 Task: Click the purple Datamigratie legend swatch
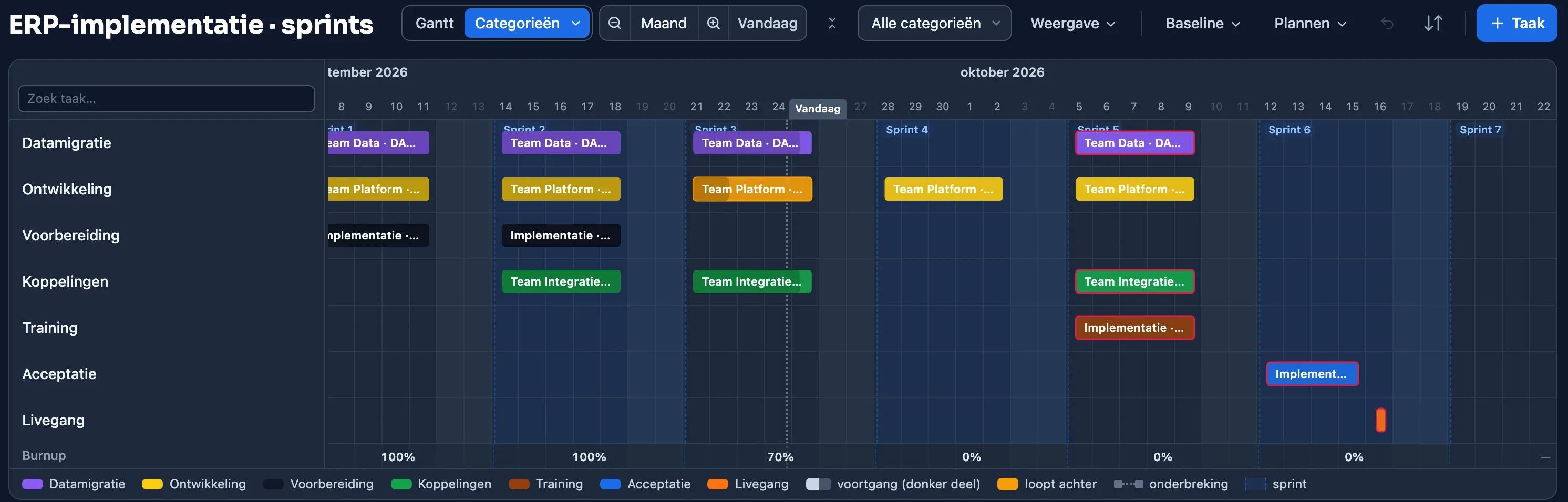(x=32, y=484)
